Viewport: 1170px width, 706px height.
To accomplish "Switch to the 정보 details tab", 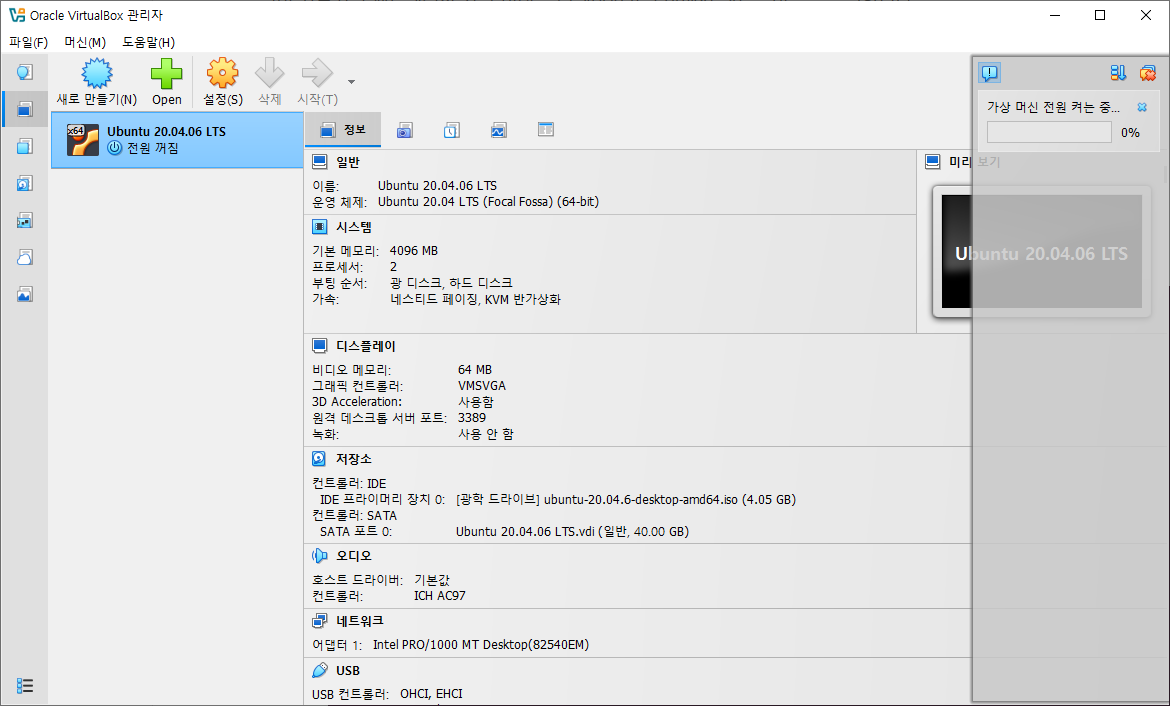I will click(343, 130).
